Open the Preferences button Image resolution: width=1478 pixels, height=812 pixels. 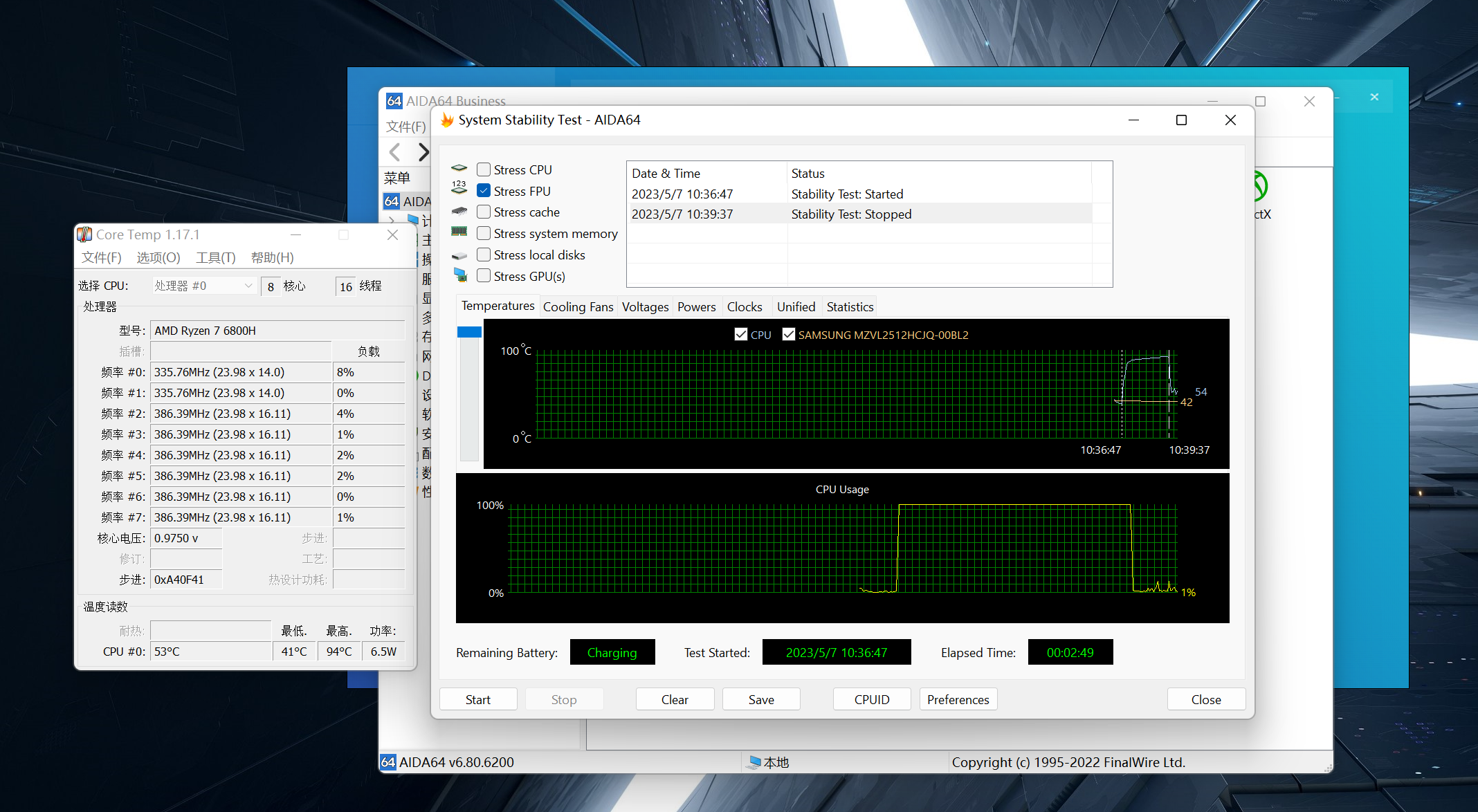pos(958,699)
